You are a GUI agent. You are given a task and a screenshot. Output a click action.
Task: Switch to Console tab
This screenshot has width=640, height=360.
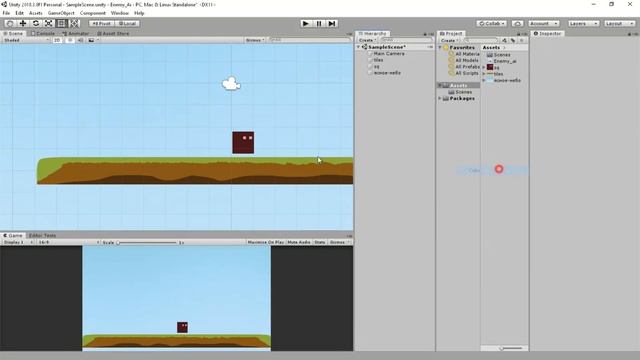(43, 33)
